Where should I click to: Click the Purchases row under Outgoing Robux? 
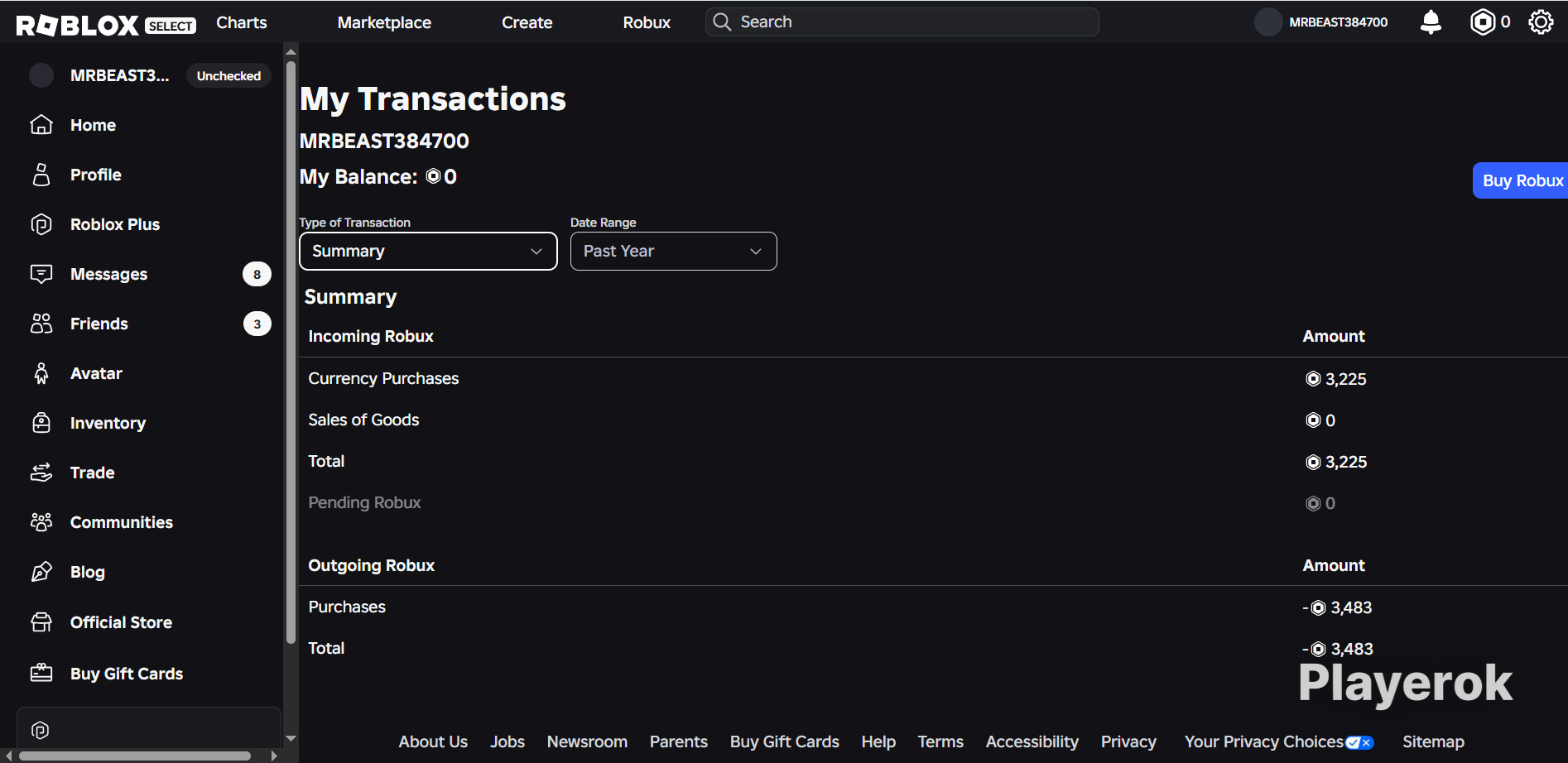point(347,607)
